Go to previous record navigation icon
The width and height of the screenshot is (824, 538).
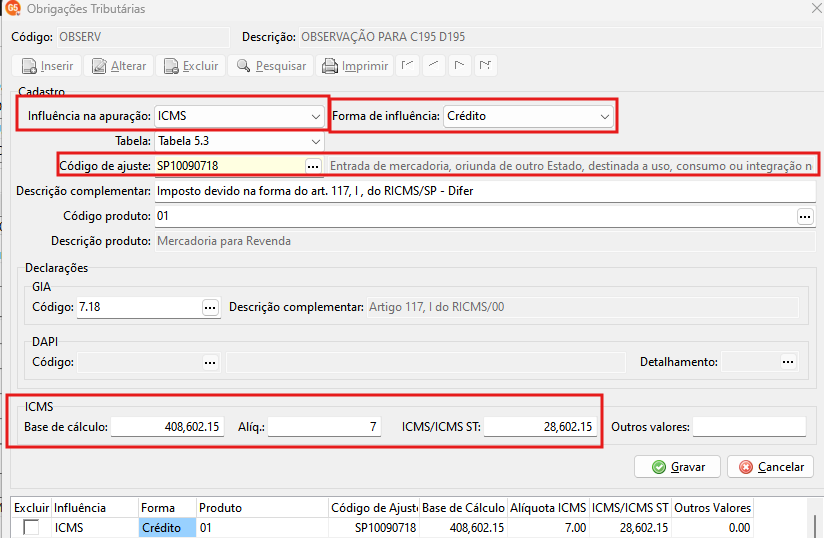click(434, 66)
